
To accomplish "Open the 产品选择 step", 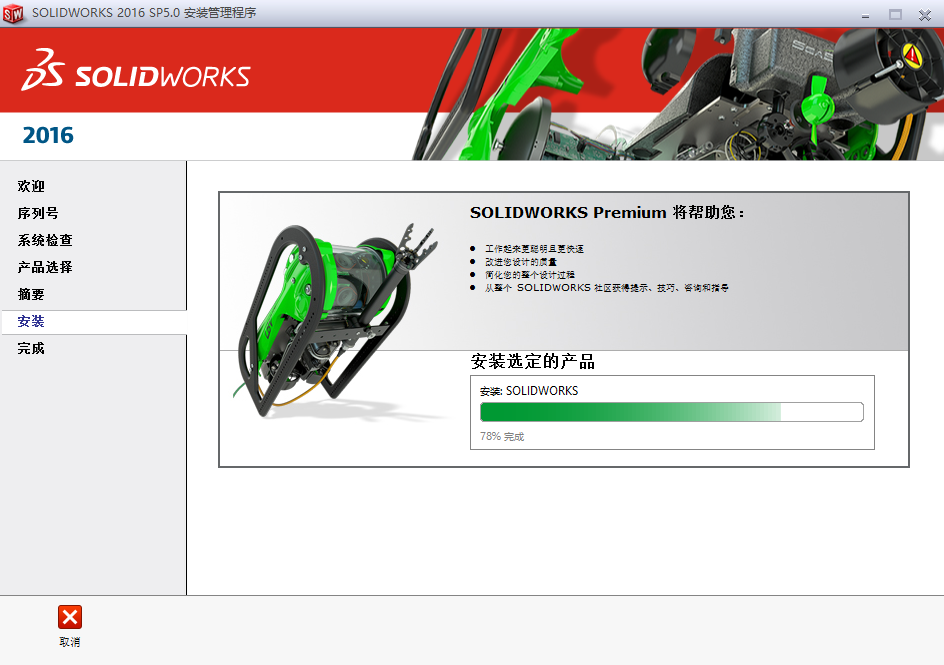I will click(44, 267).
